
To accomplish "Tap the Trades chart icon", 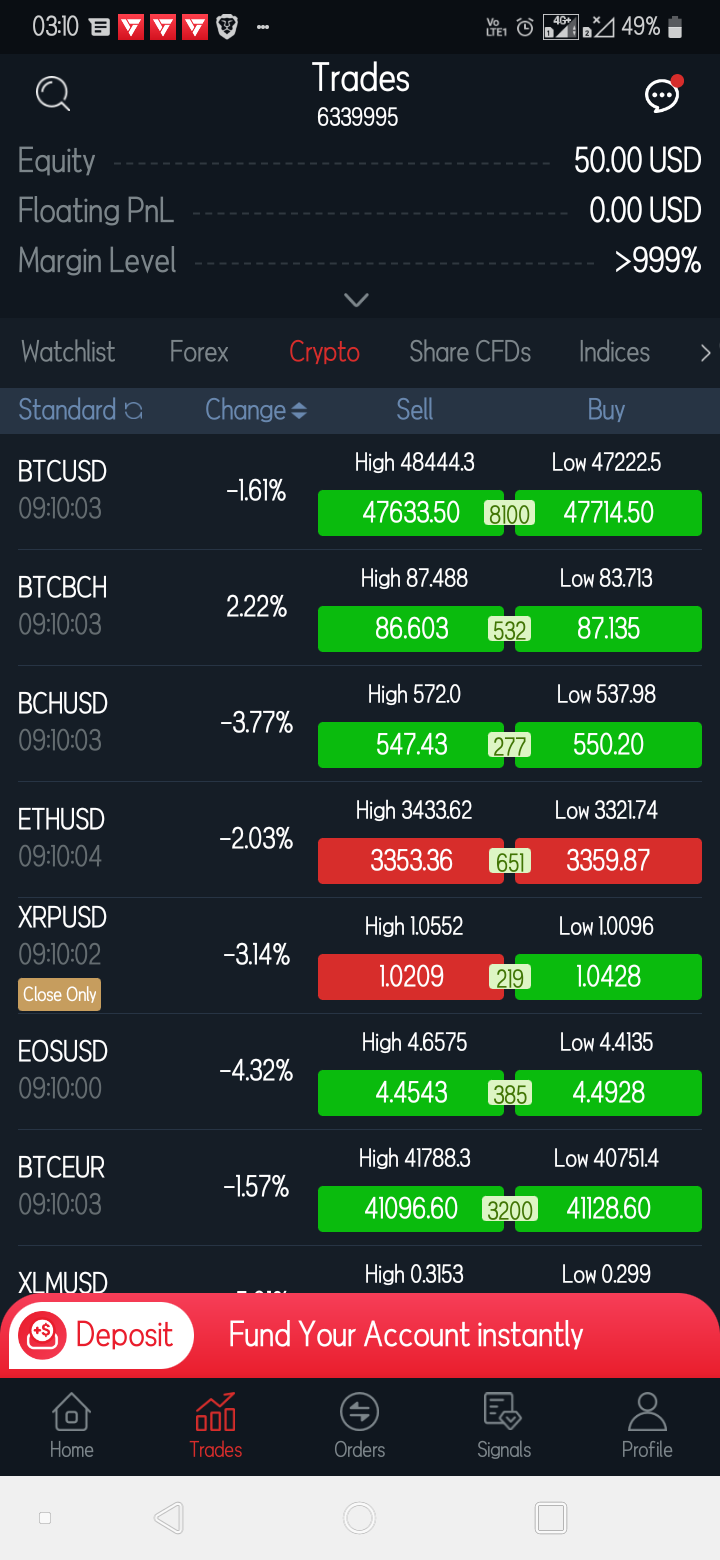I will pyautogui.click(x=216, y=1412).
